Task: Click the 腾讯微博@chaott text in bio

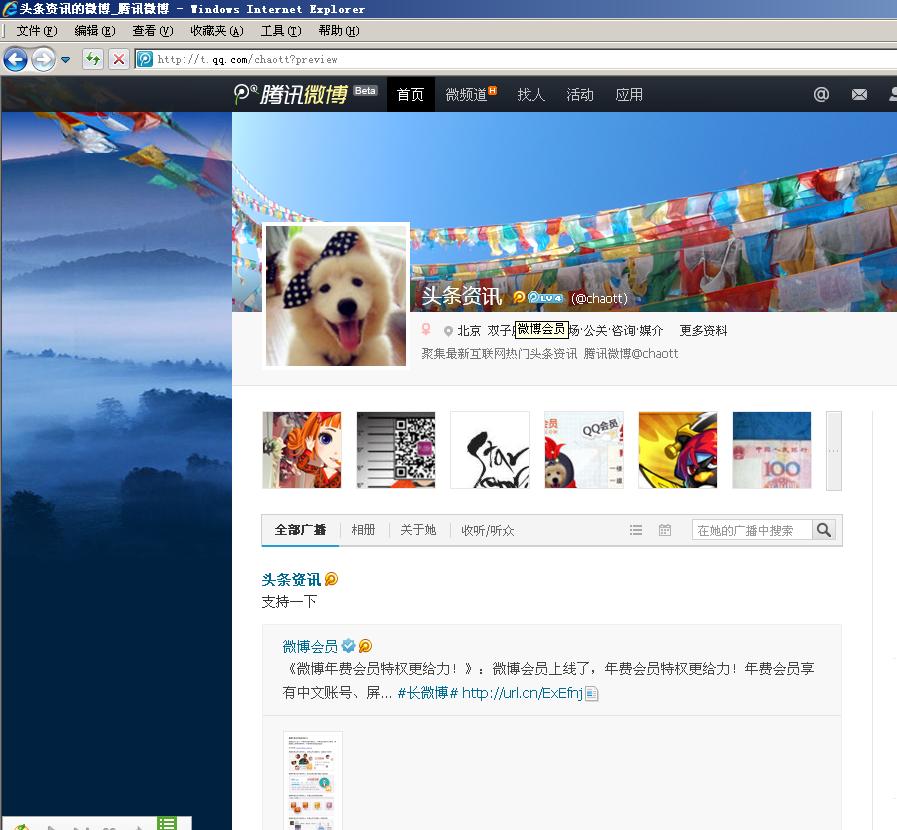Action: pyautogui.click(x=630, y=354)
